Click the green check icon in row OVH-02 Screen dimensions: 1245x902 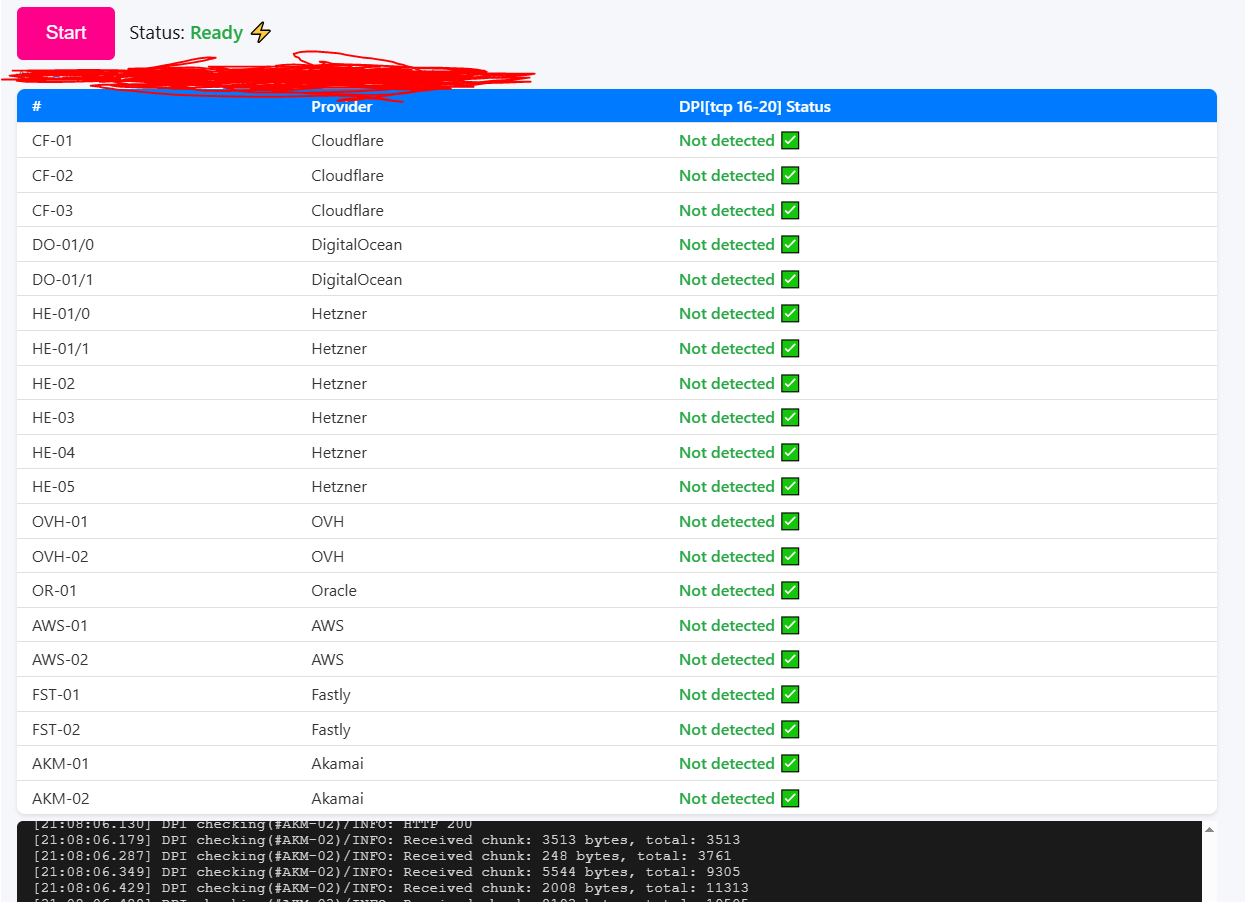pyautogui.click(x=790, y=557)
